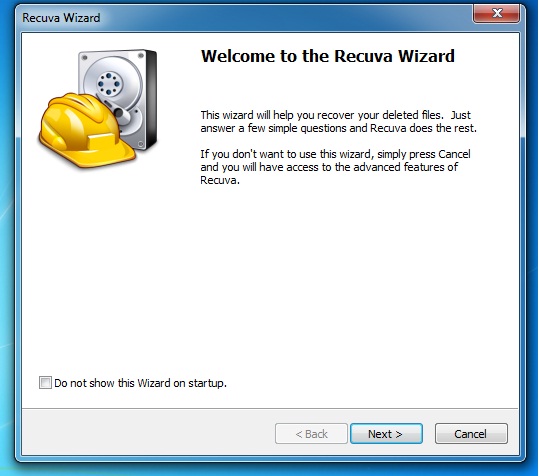This screenshot has height=476, width=539.
Task: Tick "Do not show this Wizard on startup"
Action: point(45,383)
